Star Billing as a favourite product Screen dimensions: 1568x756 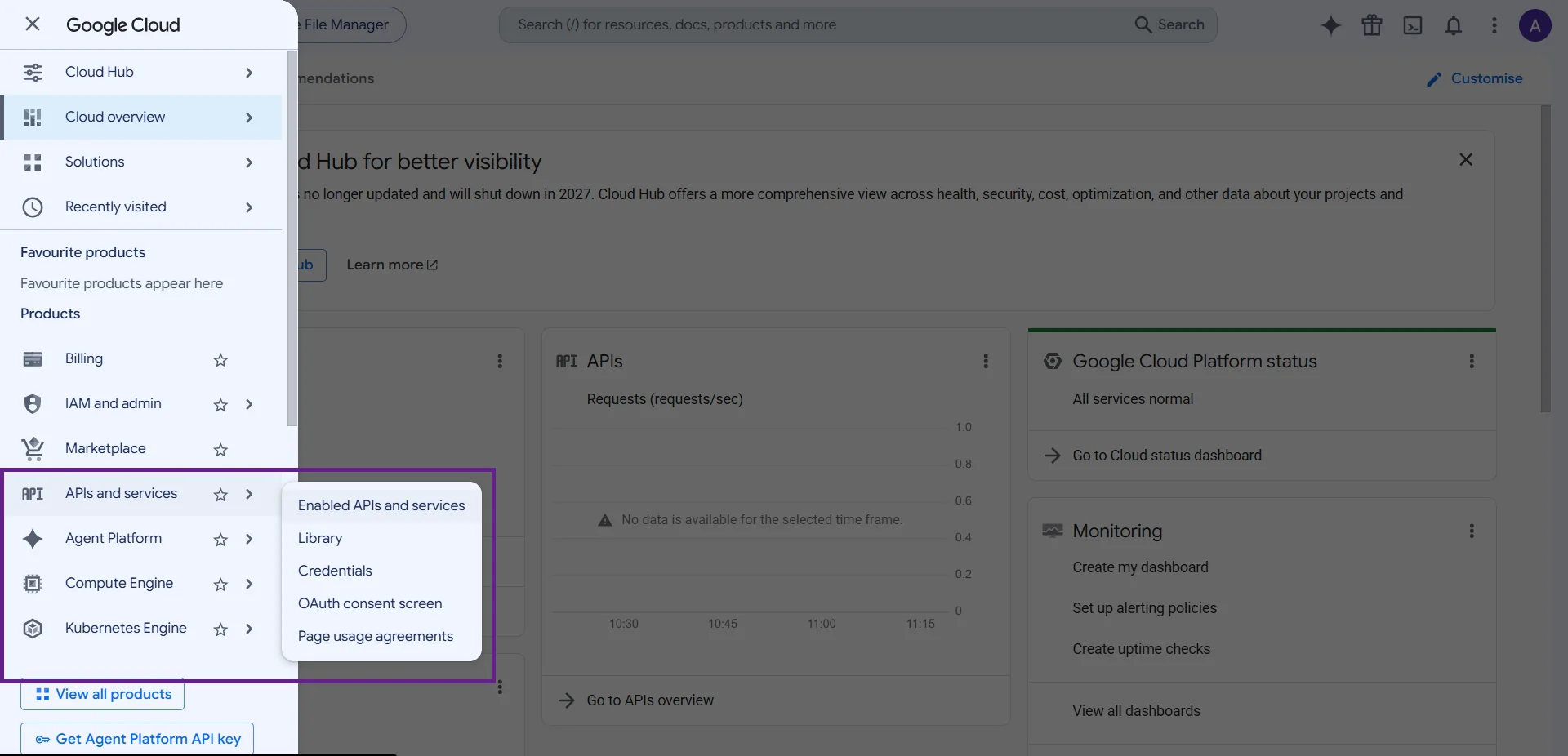tap(220, 359)
